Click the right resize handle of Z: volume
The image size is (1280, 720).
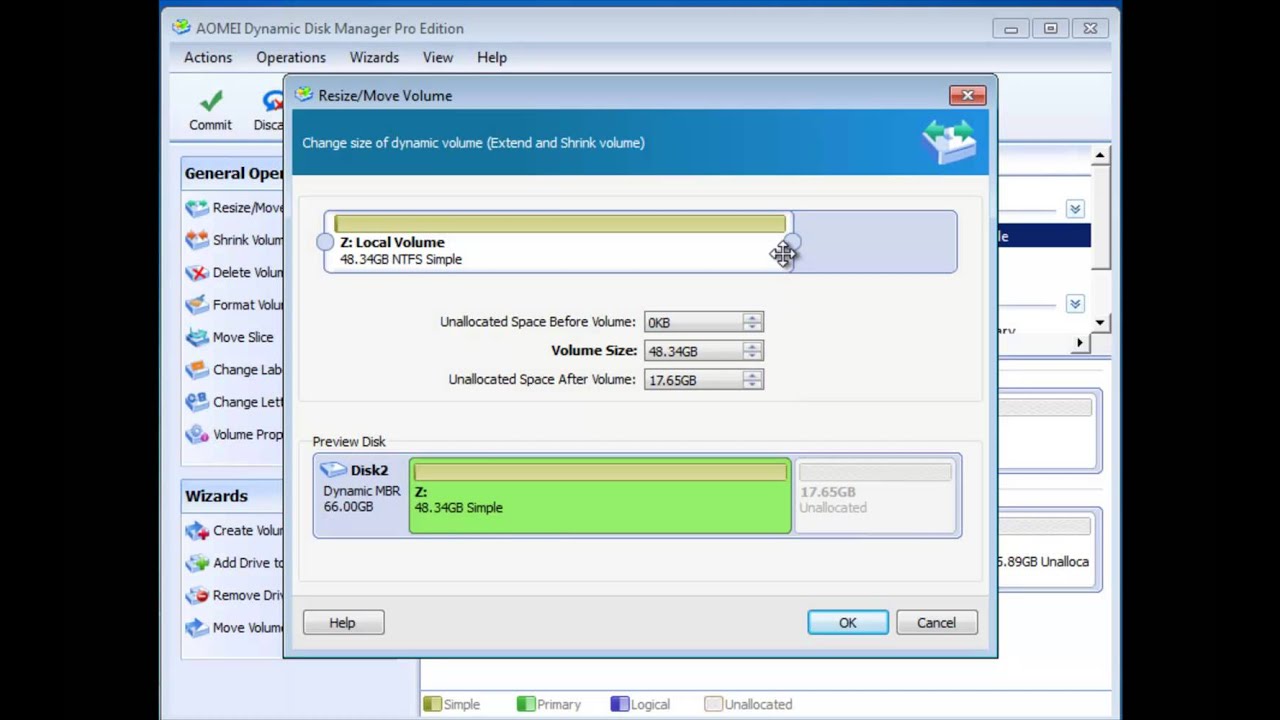click(792, 242)
